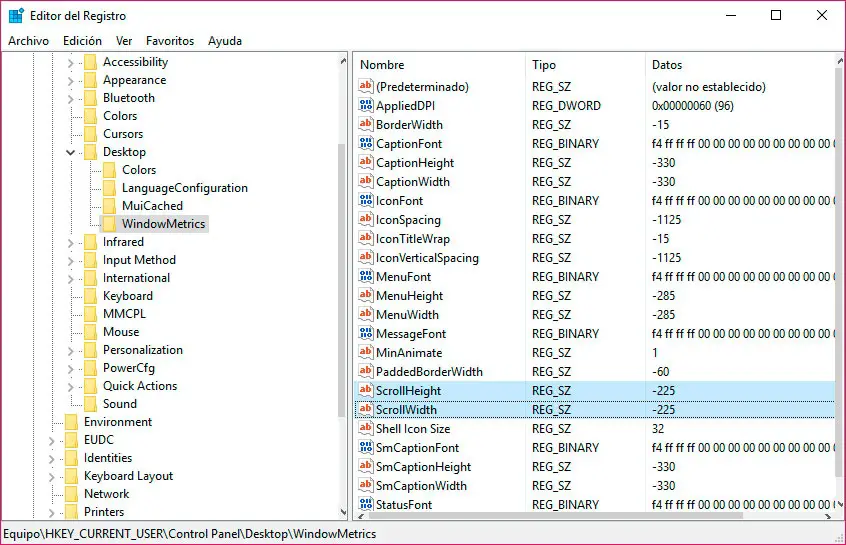Open the Archivo menu

(29, 41)
